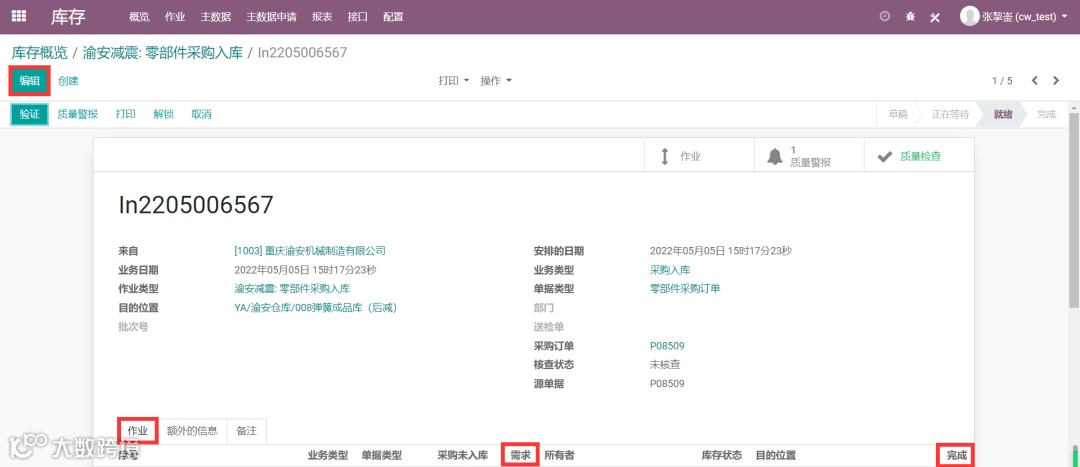The height and width of the screenshot is (467, 1080).
Task: Open supplier [1003] 重庆渝安机械制造有限公司 link
Action: coord(310,251)
